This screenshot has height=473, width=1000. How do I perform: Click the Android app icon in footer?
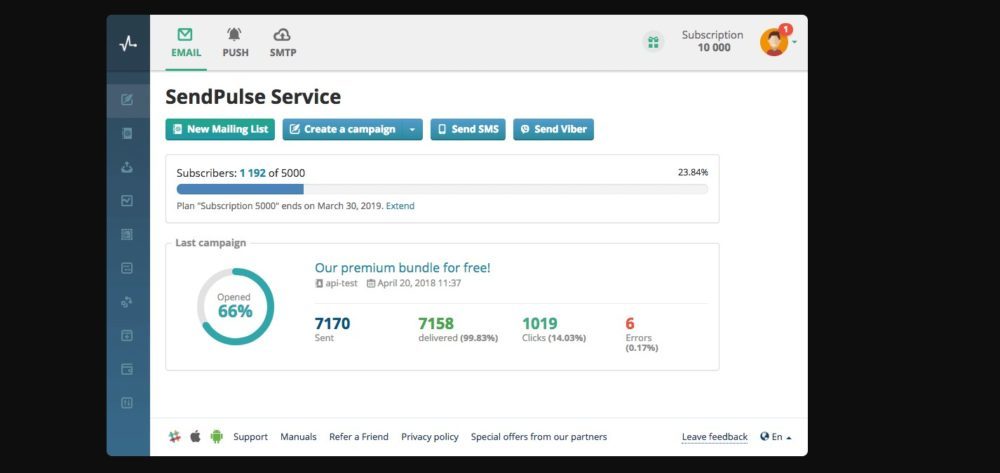(216, 436)
